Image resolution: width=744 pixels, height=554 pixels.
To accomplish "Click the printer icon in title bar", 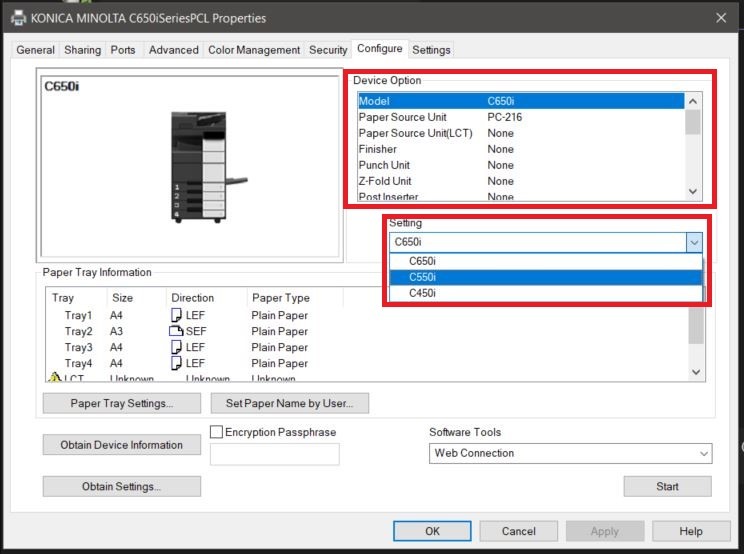I will tap(17, 17).
